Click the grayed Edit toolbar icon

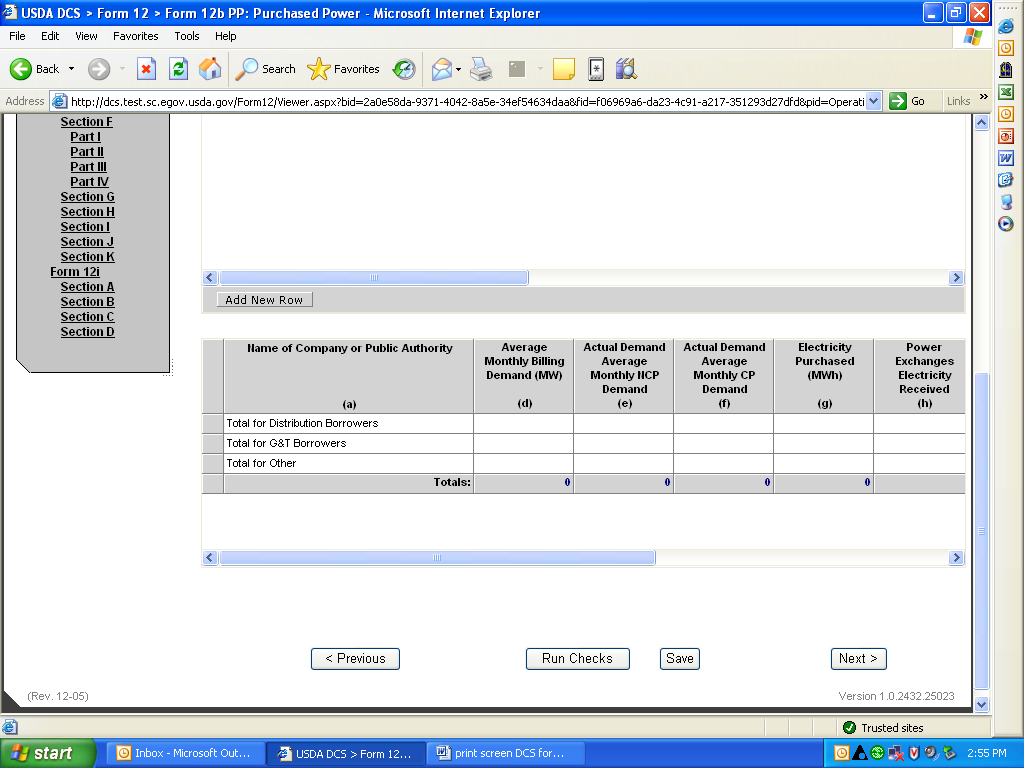pyautogui.click(x=517, y=69)
